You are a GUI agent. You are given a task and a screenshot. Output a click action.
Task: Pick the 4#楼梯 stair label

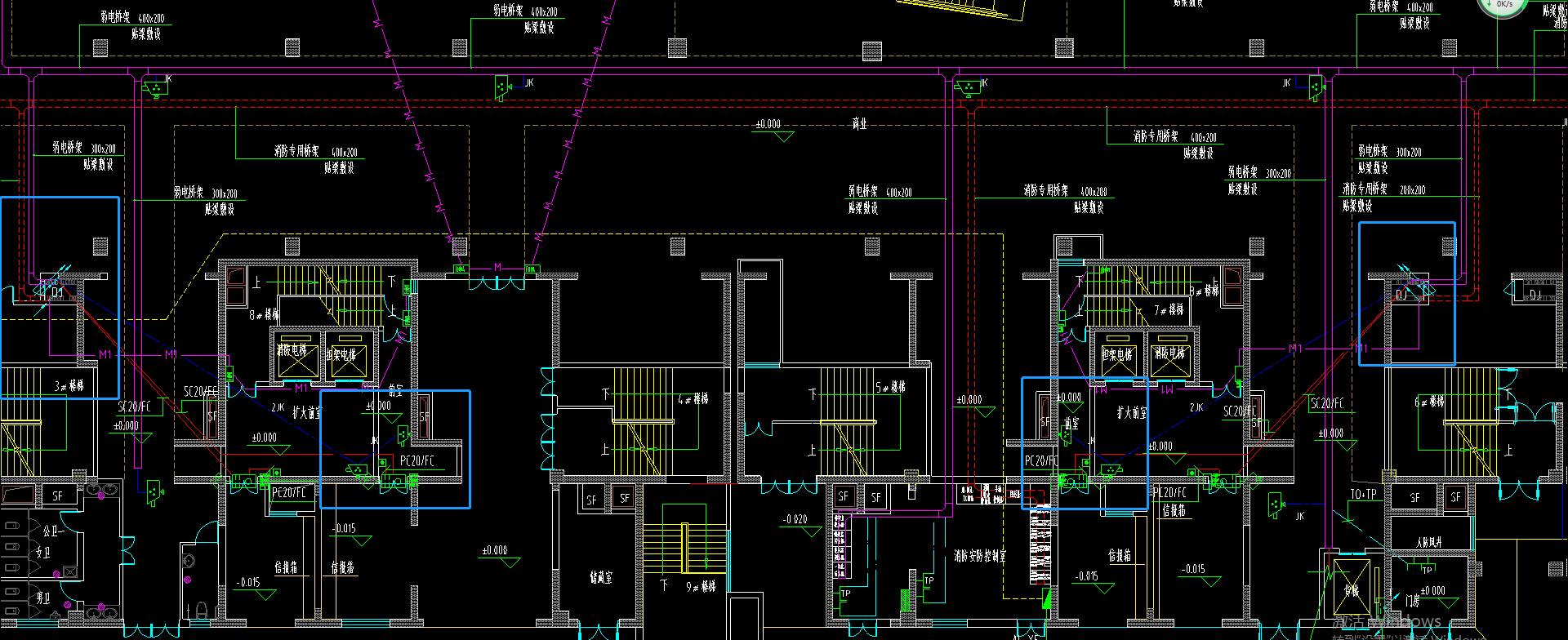tap(693, 399)
